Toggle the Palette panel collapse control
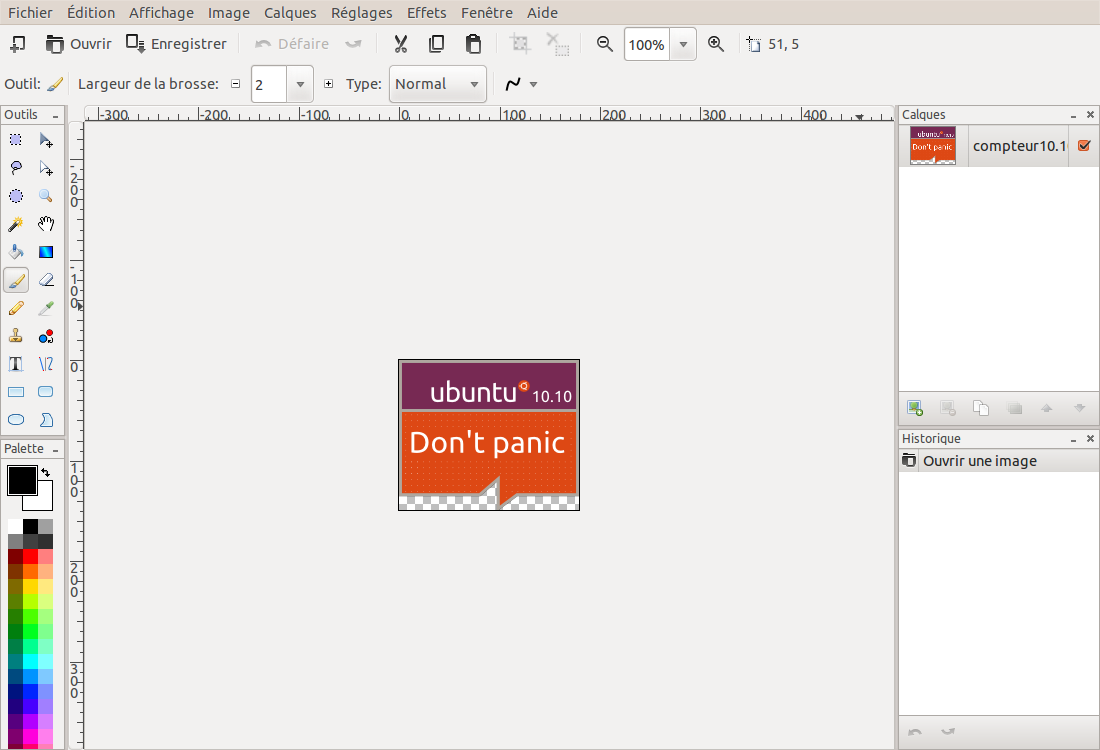This screenshot has width=1100, height=750. tap(55, 448)
